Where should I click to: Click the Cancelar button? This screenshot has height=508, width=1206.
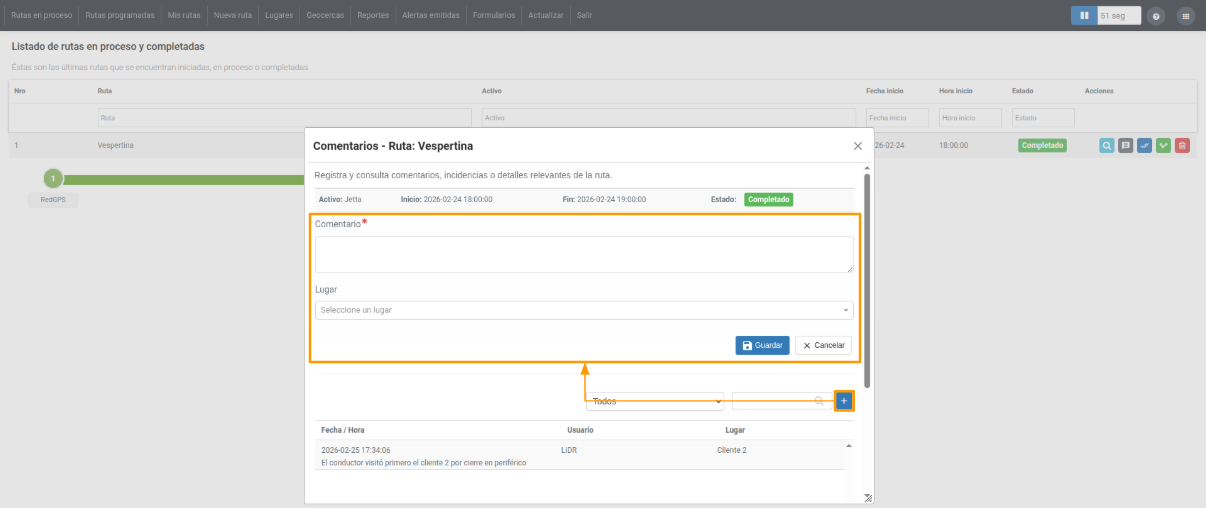[x=824, y=345]
